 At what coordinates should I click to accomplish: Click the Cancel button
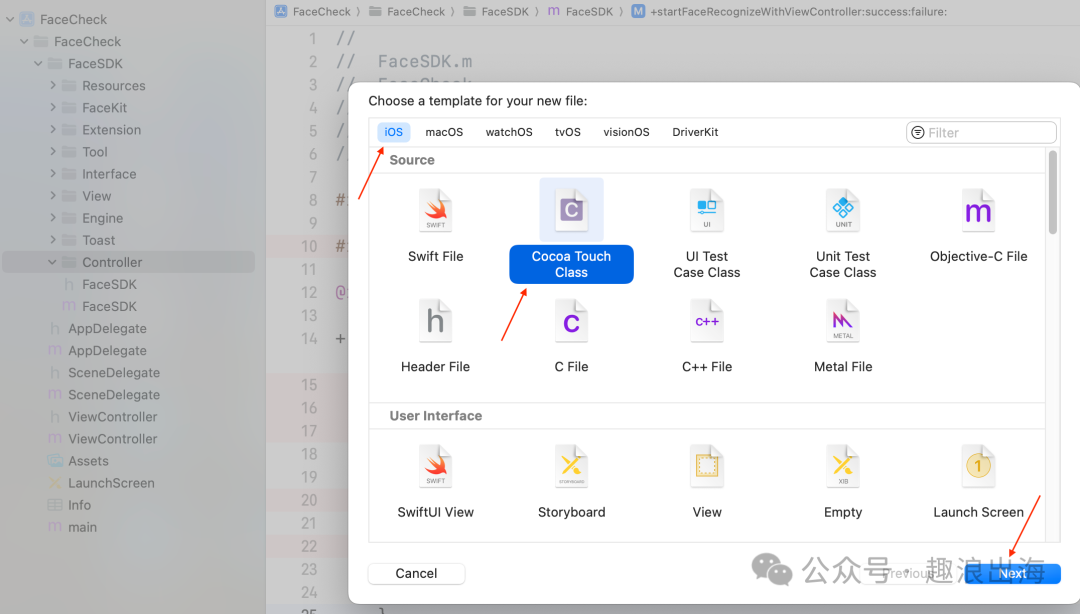pyautogui.click(x=416, y=573)
